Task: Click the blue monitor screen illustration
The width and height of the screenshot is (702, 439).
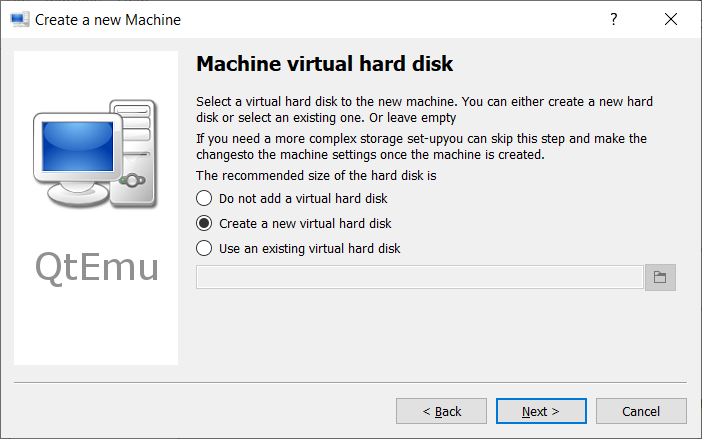Action: (77, 146)
